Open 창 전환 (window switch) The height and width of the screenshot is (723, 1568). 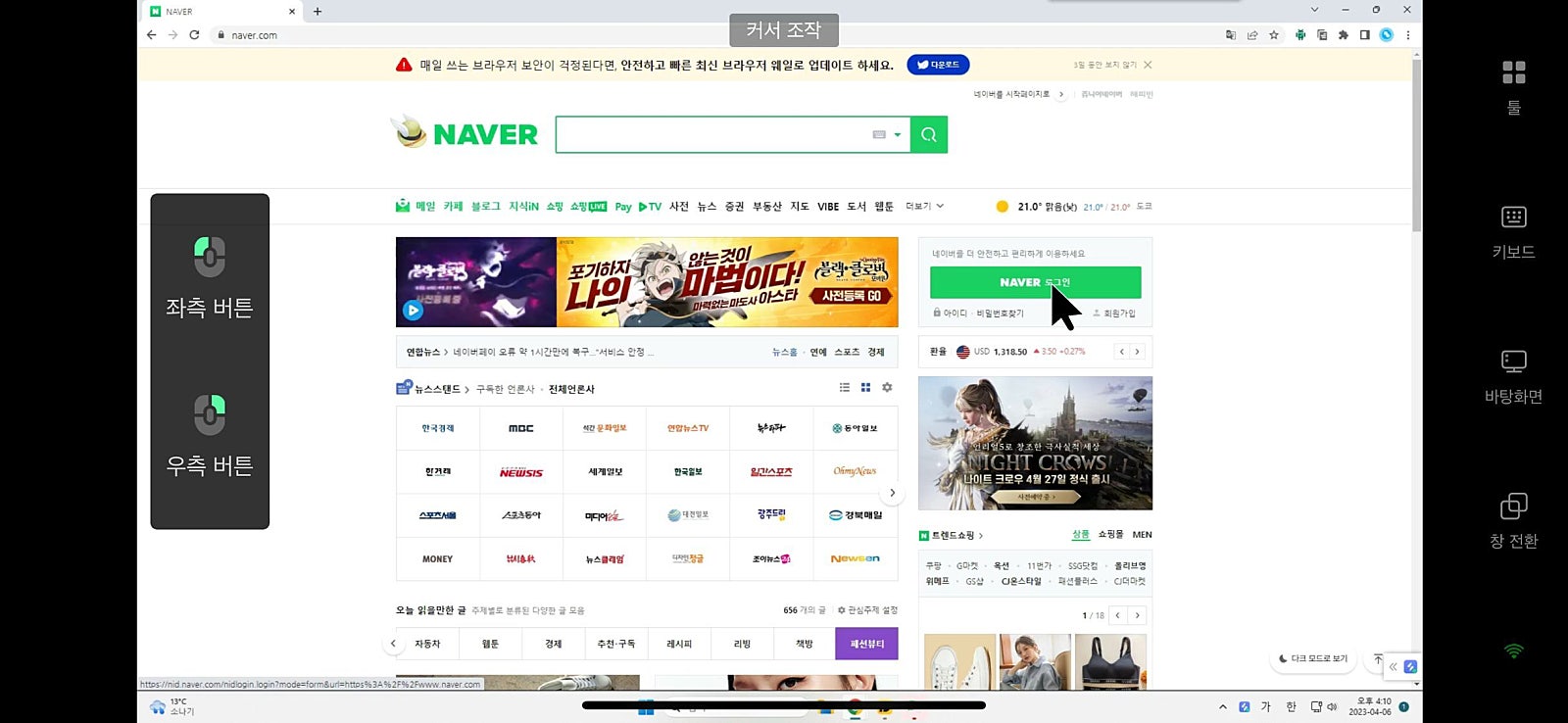point(1513,521)
